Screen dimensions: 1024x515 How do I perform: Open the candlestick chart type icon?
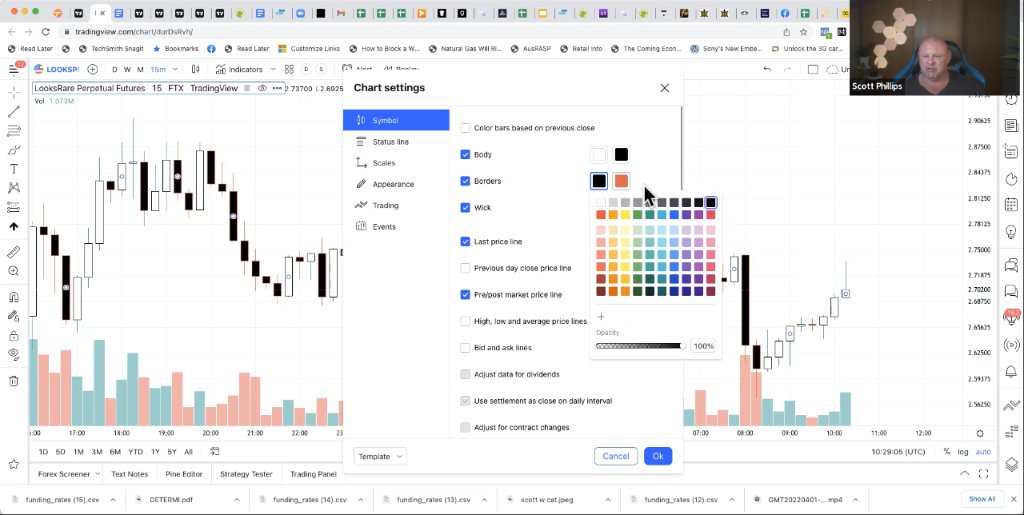[195, 69]
